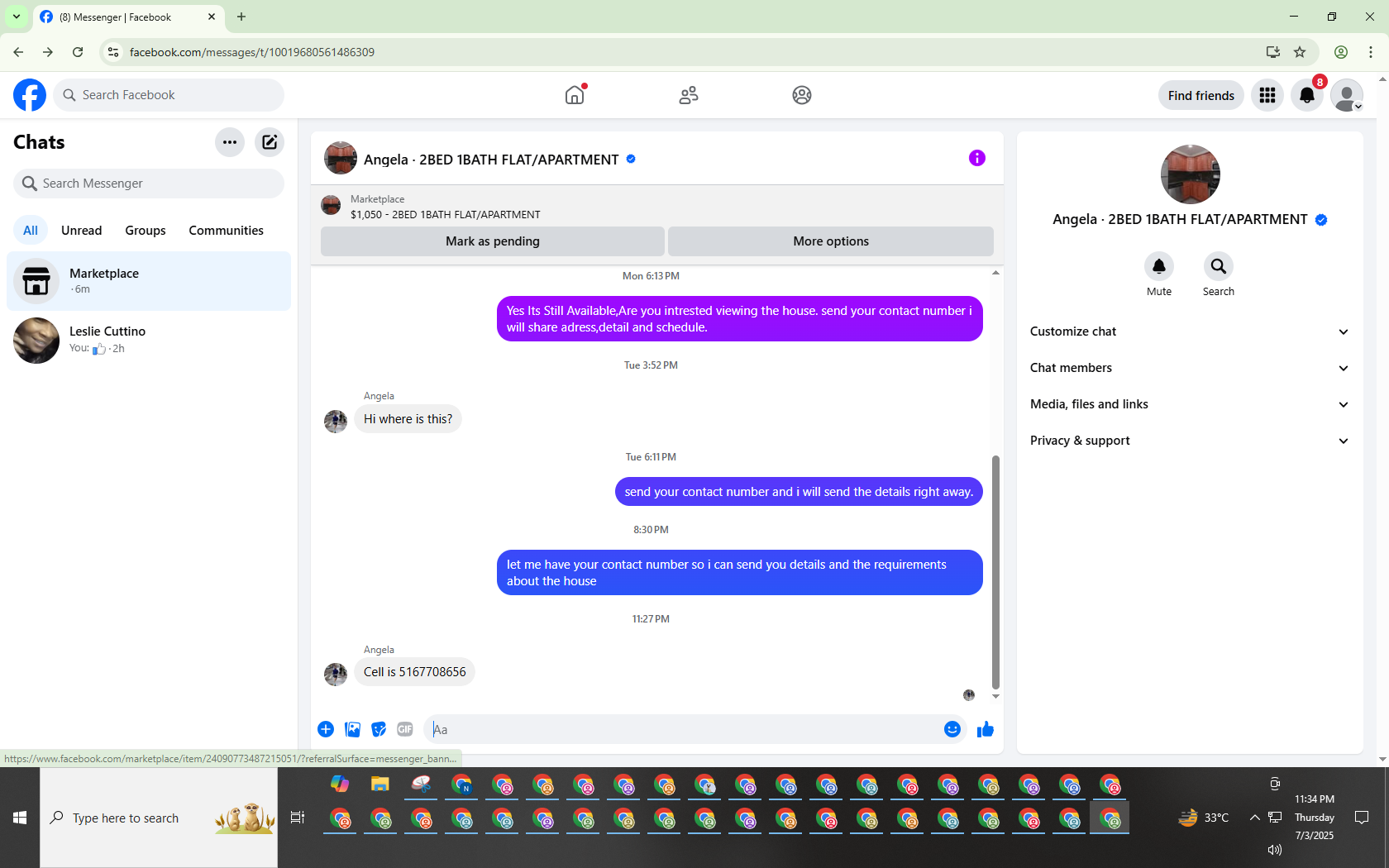1389x868 pixels.
Task: Start a new message with compose icon
Action: [x=270, y=142]
